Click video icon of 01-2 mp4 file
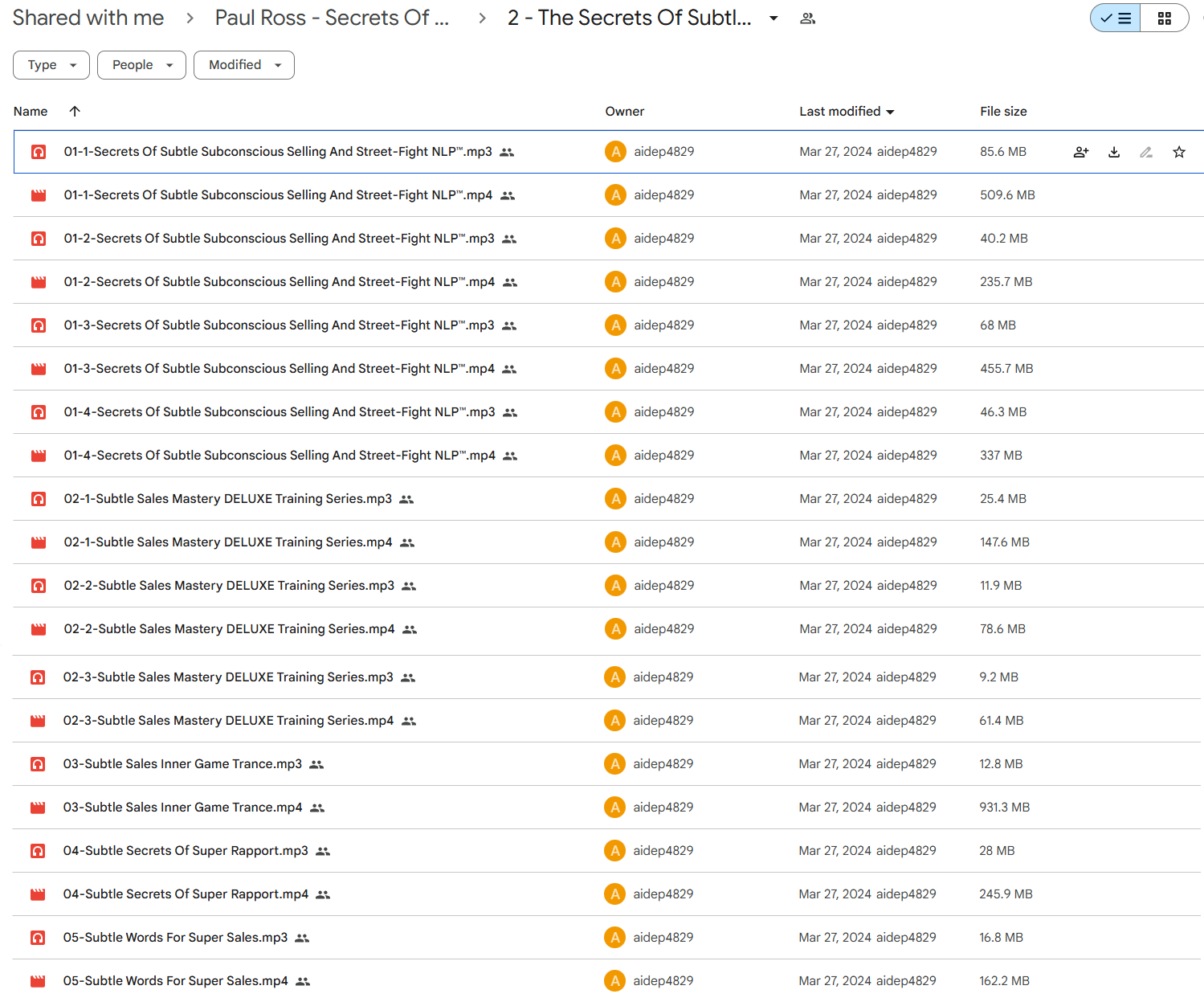The image size is (1204, 1002). coord(39,282)
